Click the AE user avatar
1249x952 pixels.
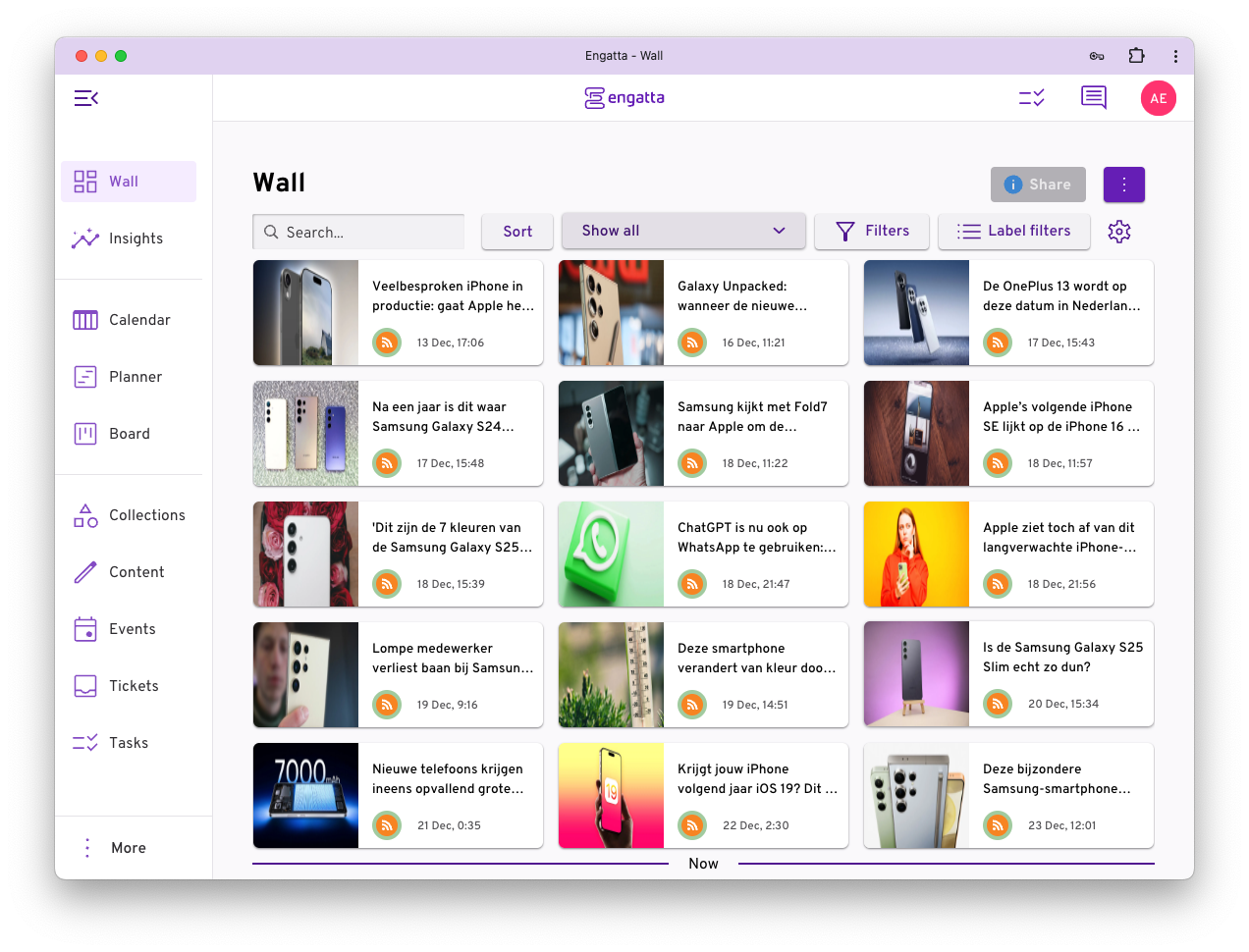(1158, 98)
